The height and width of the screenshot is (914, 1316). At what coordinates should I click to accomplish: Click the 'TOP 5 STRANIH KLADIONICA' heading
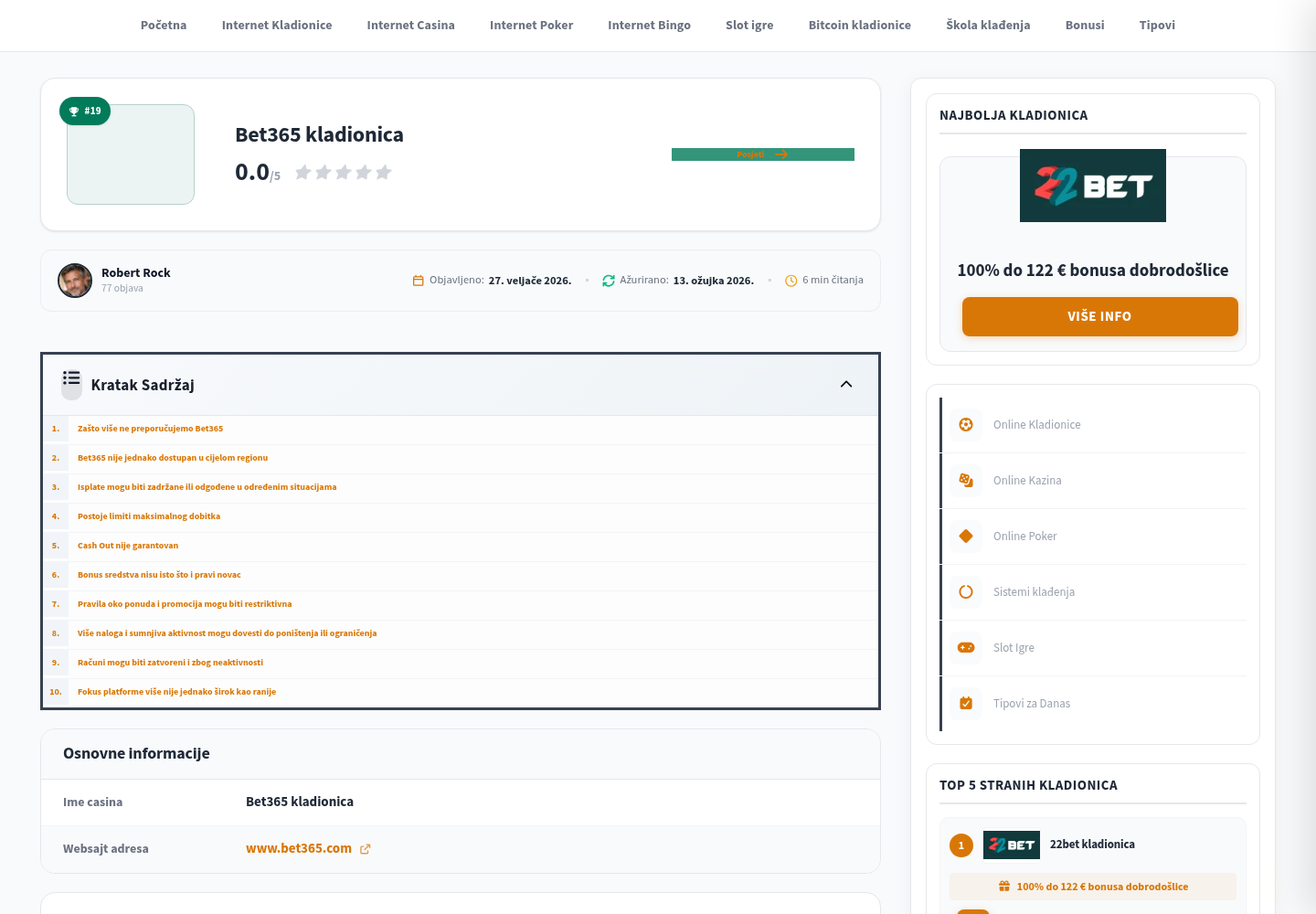(1028, 786)
